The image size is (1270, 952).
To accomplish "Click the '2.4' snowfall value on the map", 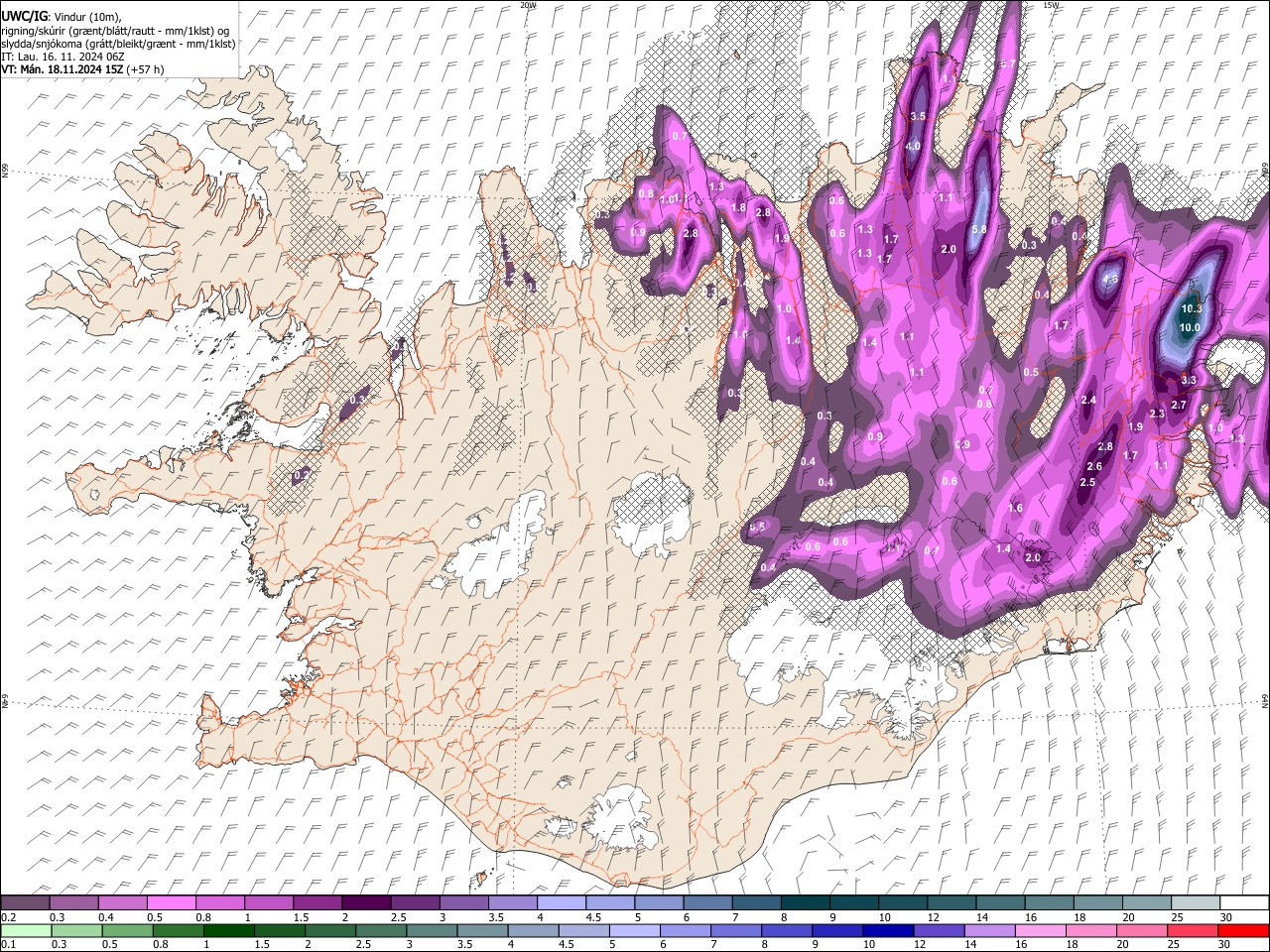I will click(1088, 400).
